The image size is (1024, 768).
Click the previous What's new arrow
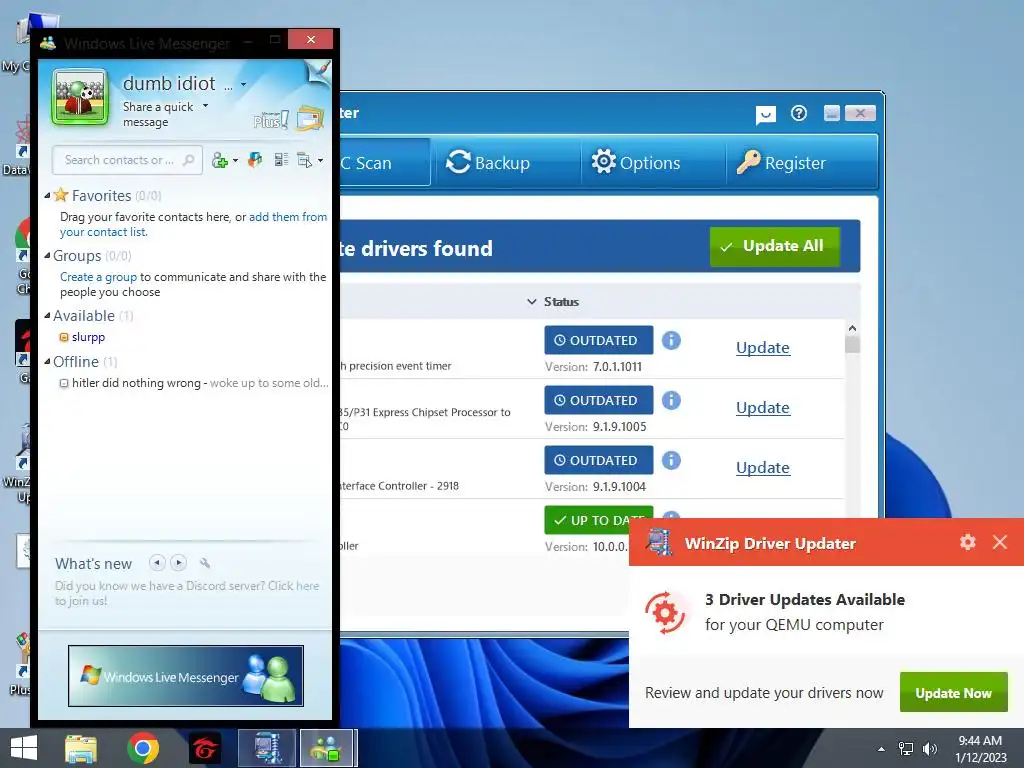point(157,562)
